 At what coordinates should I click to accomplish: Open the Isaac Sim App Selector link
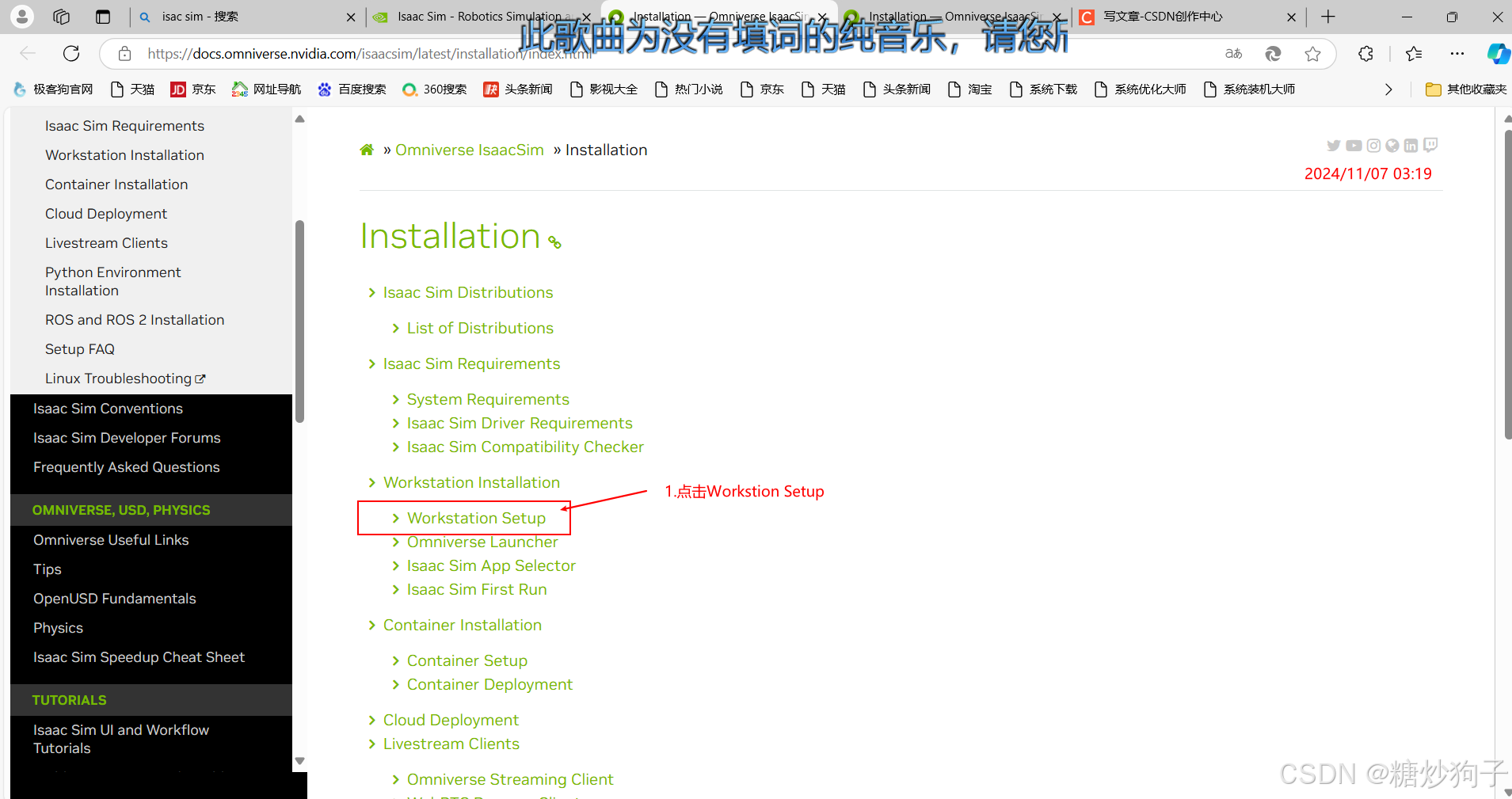coord(491,565)
